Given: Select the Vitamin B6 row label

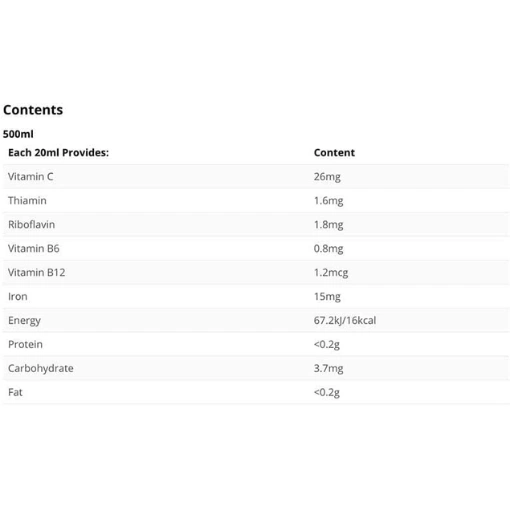Looking at the screenshot, I should coord(34,249).
